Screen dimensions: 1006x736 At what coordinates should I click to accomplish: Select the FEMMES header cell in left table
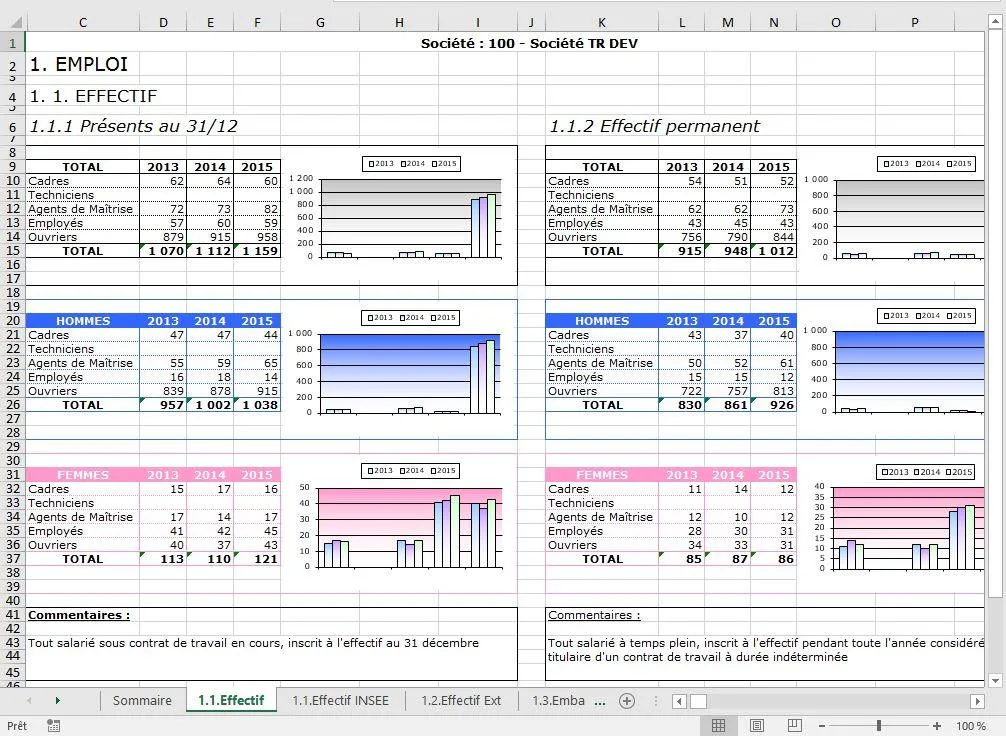(83, 475)
